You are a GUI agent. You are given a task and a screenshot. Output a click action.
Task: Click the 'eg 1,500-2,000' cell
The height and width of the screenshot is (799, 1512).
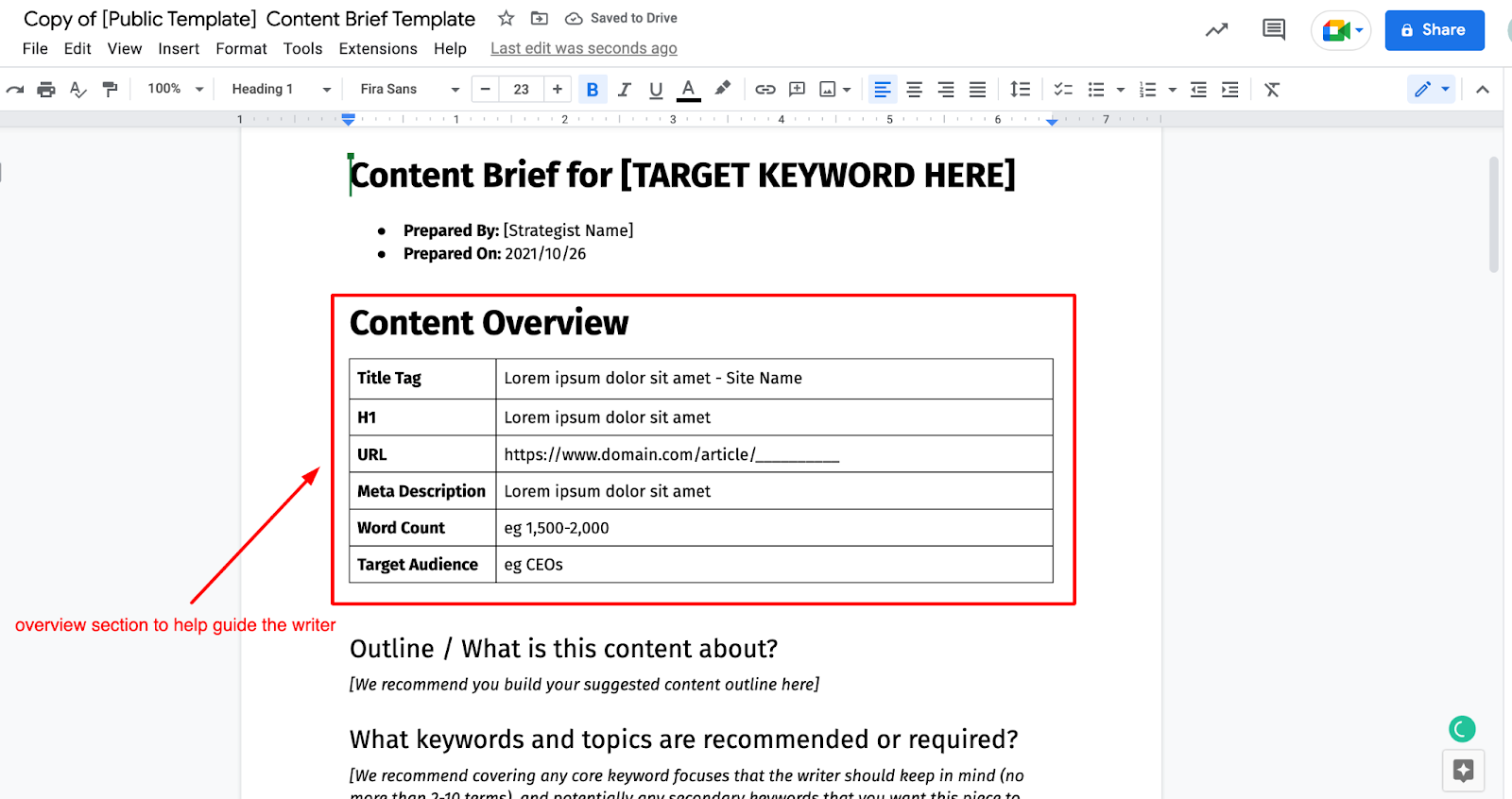click(774, 528)
